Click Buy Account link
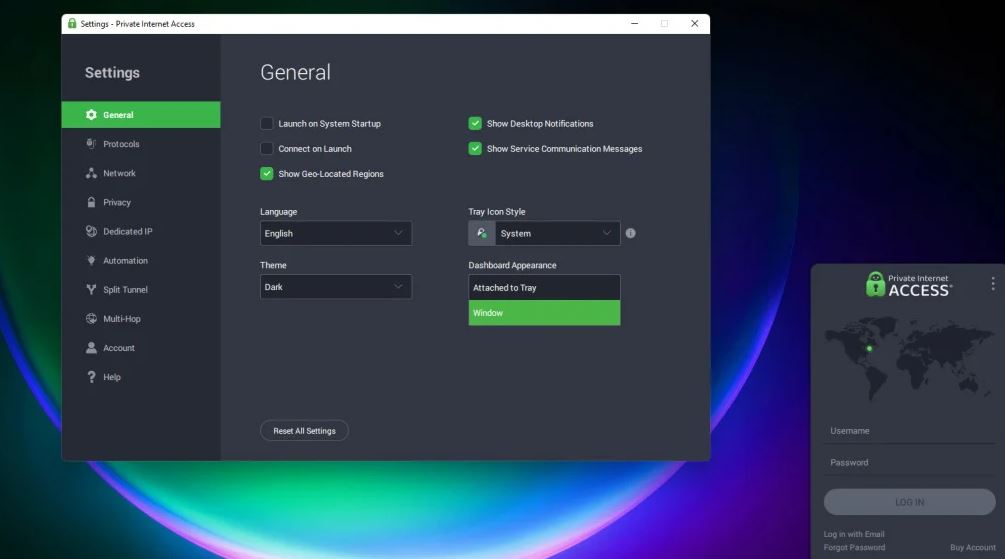Viewport: 1005px width, 559px height. tap(973, 547)
